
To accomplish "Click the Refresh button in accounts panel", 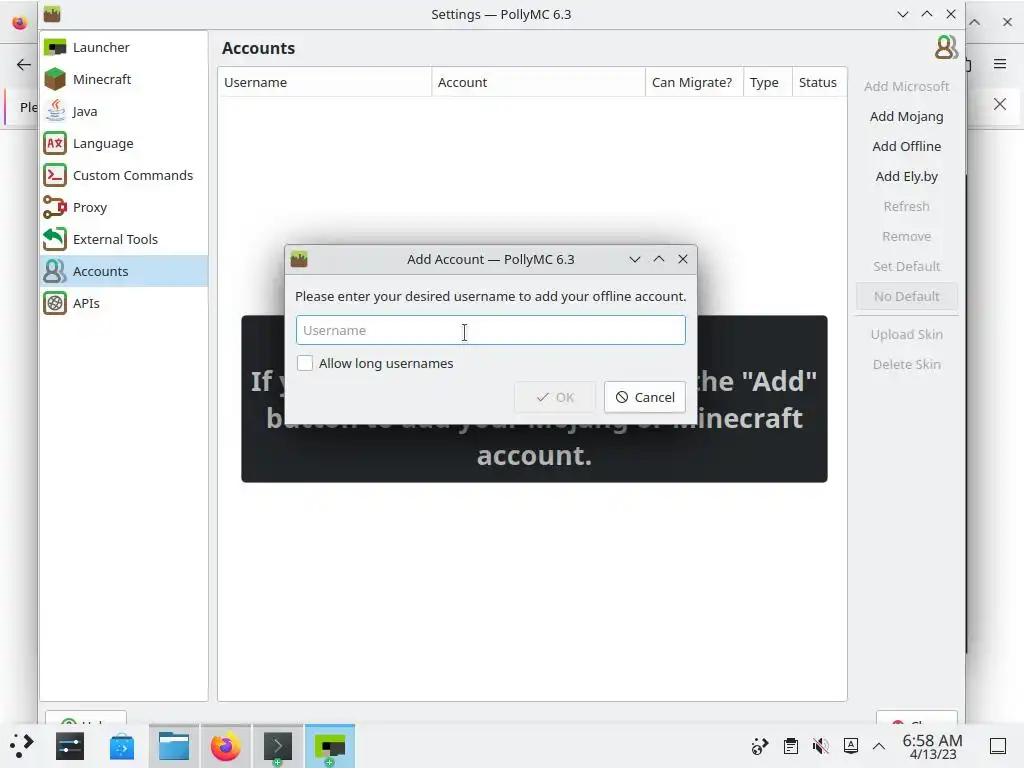I will point(906,206).
